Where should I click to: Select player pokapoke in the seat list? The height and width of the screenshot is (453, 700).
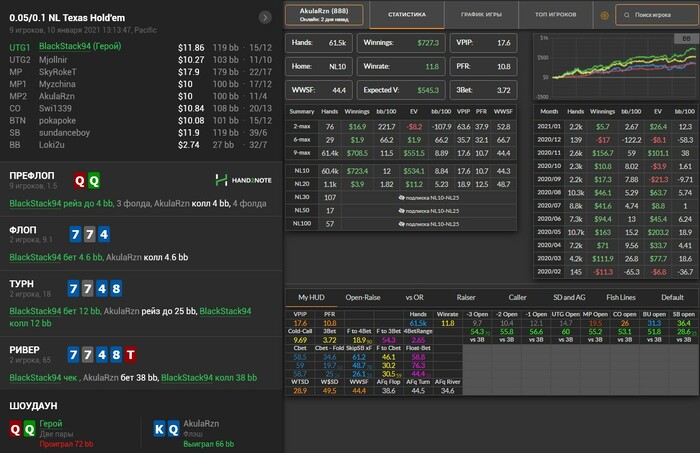(x=57, y=121)
